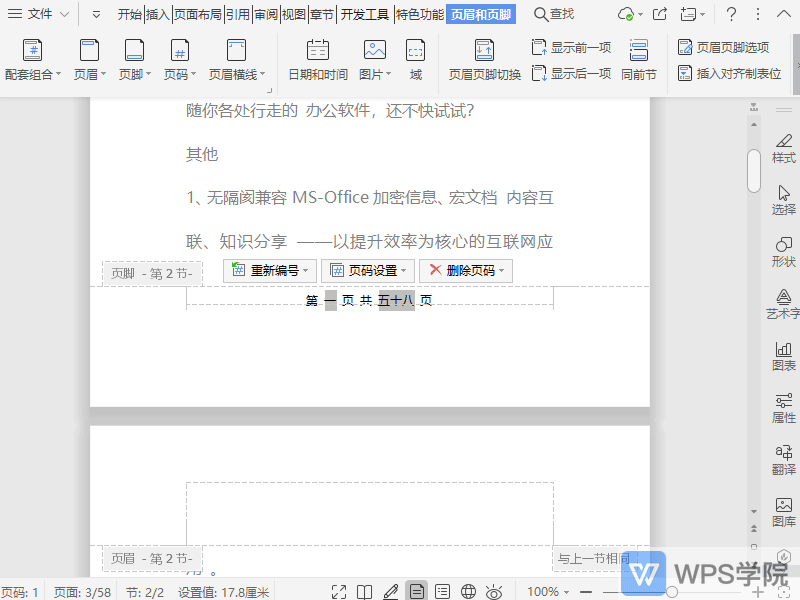Enable web layout view in status bar

(x=466, y=591)
